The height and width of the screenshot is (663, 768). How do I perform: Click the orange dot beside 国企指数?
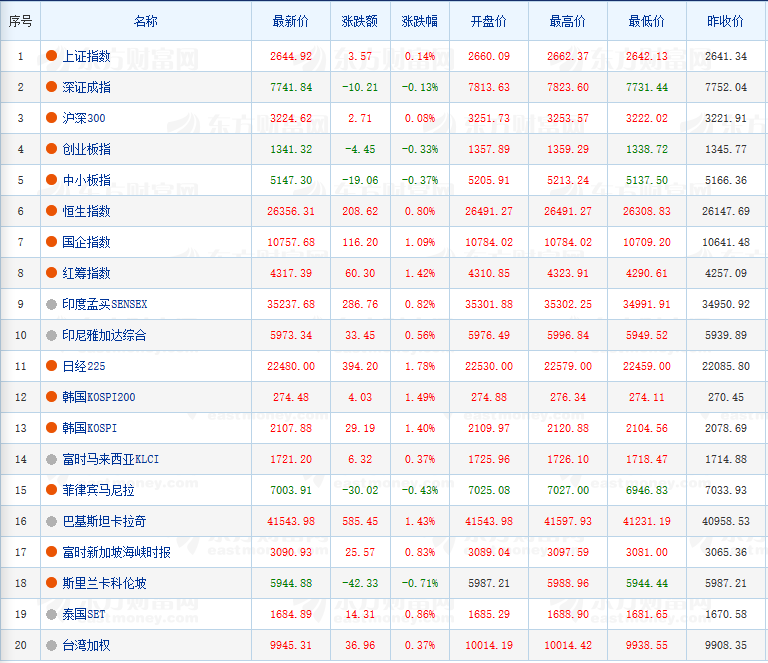click(x=51, y=242)
